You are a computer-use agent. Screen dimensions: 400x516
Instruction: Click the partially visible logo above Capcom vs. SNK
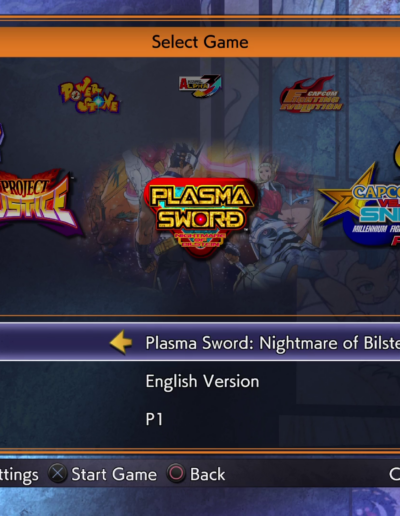397,155
